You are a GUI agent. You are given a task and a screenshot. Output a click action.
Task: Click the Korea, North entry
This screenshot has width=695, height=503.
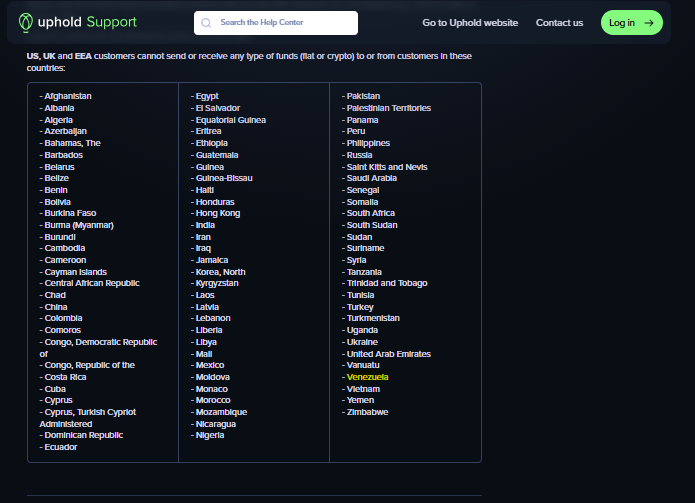[x=220, y=272]
